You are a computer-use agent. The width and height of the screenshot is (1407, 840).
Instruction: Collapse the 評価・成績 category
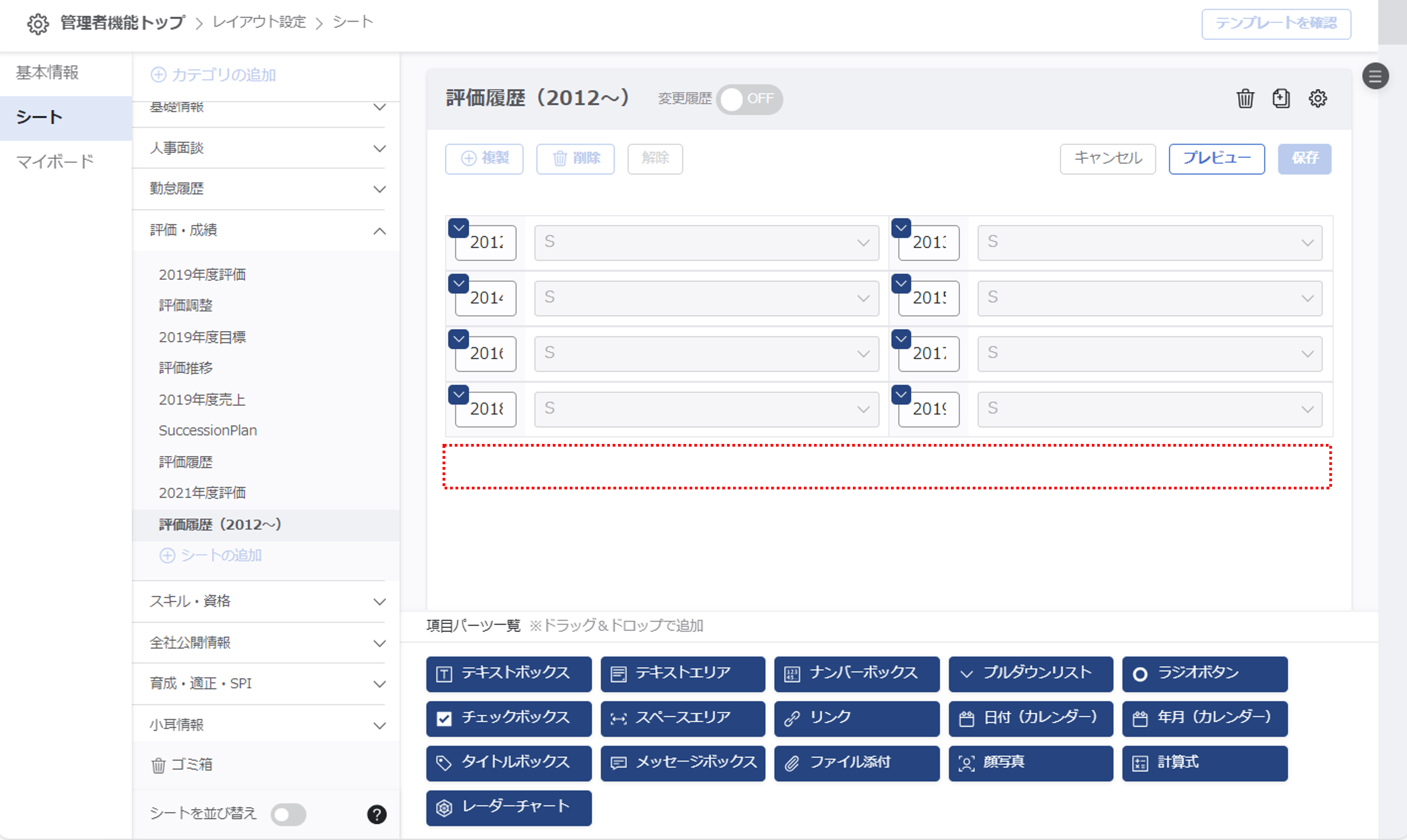[x=379, y=231]
